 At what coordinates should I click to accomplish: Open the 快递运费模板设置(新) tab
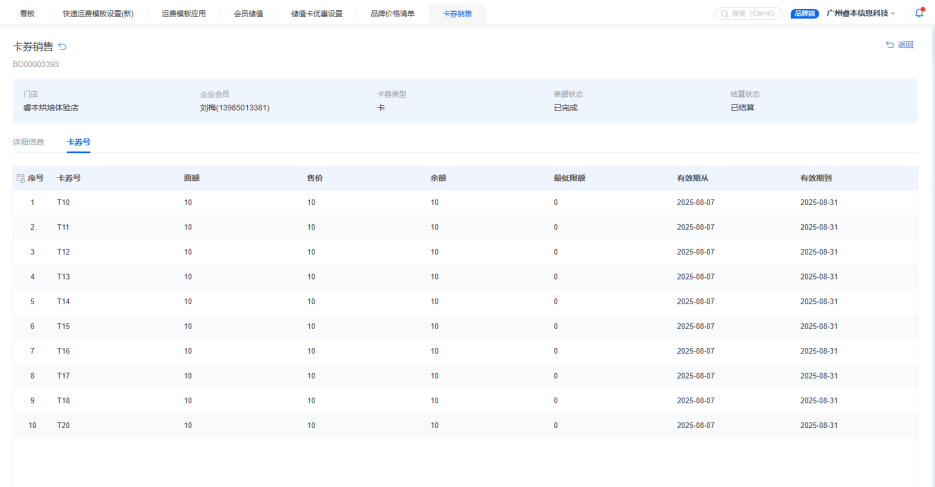[98, 14]
